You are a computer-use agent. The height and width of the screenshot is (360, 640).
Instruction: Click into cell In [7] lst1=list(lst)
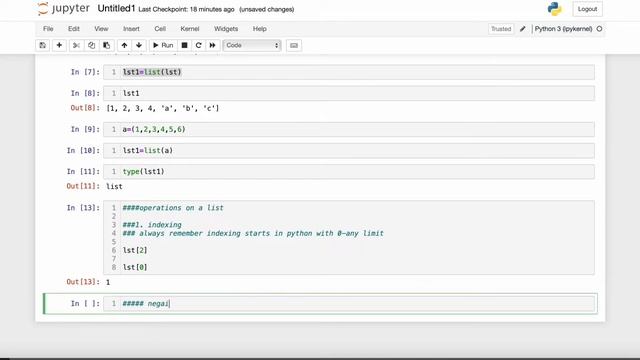pyautogui.click(x=349, y=72)
